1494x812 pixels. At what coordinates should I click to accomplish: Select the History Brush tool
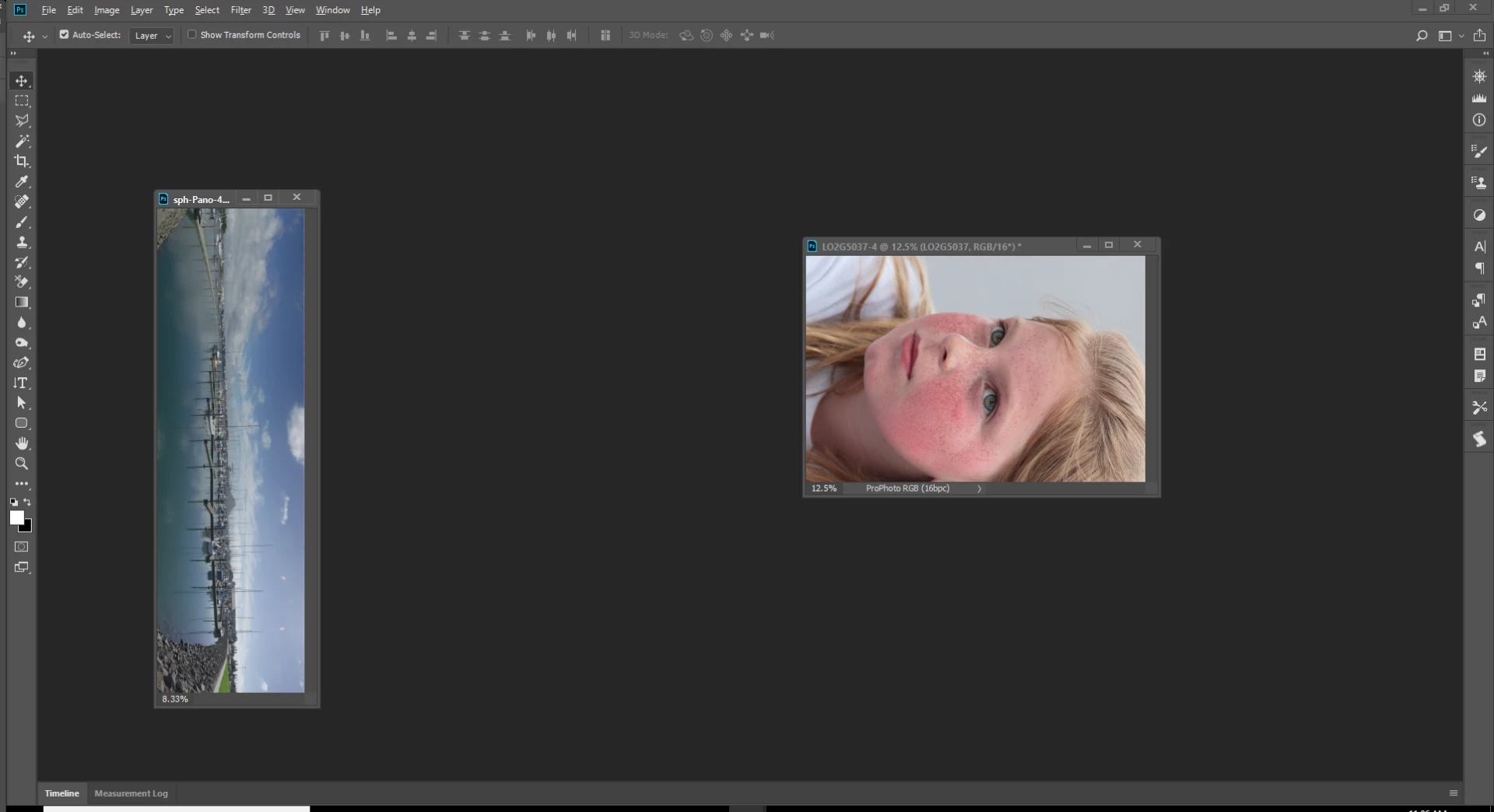coord(22,262)
